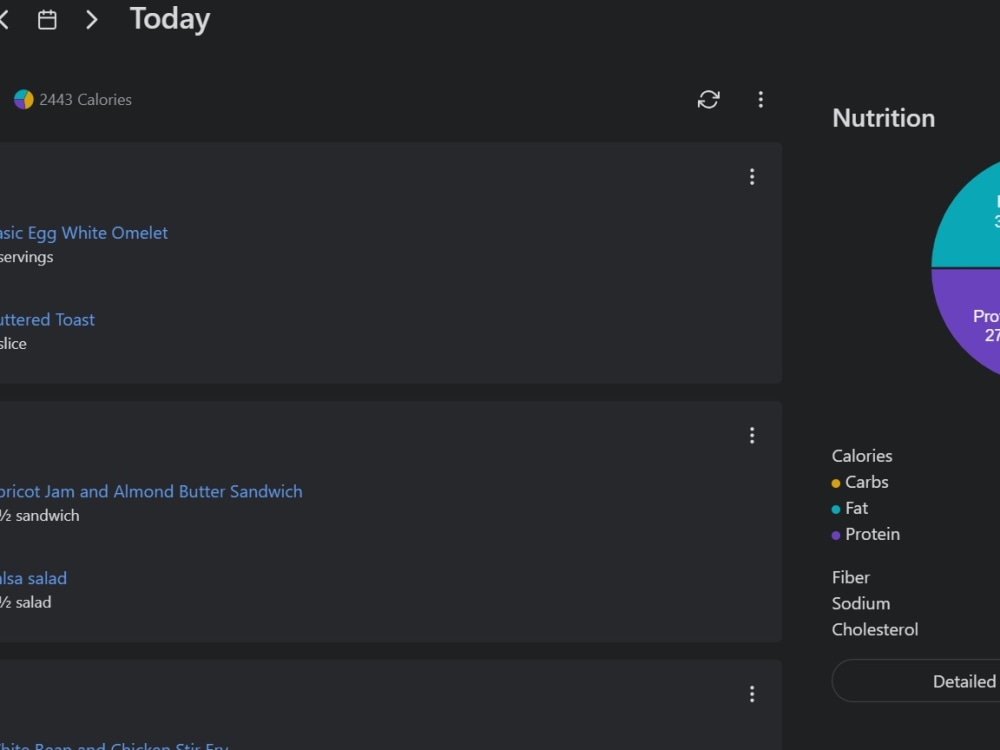Click the purple Protein color dot
The width and height of the screenshot is (1000, 750).
[836, 536]
